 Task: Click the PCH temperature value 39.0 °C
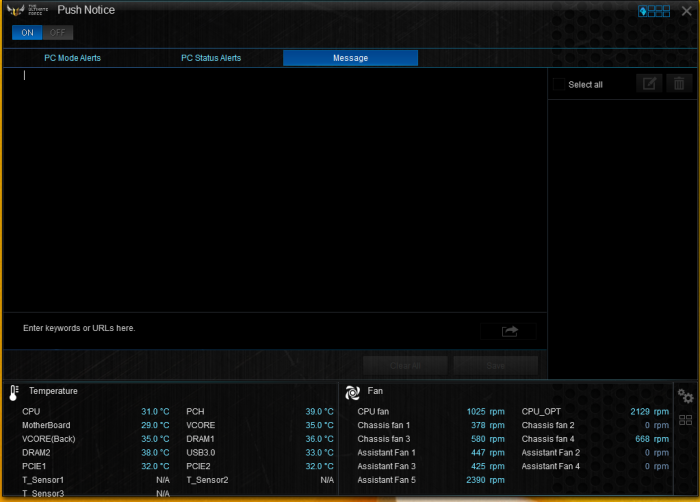[319, 411]
